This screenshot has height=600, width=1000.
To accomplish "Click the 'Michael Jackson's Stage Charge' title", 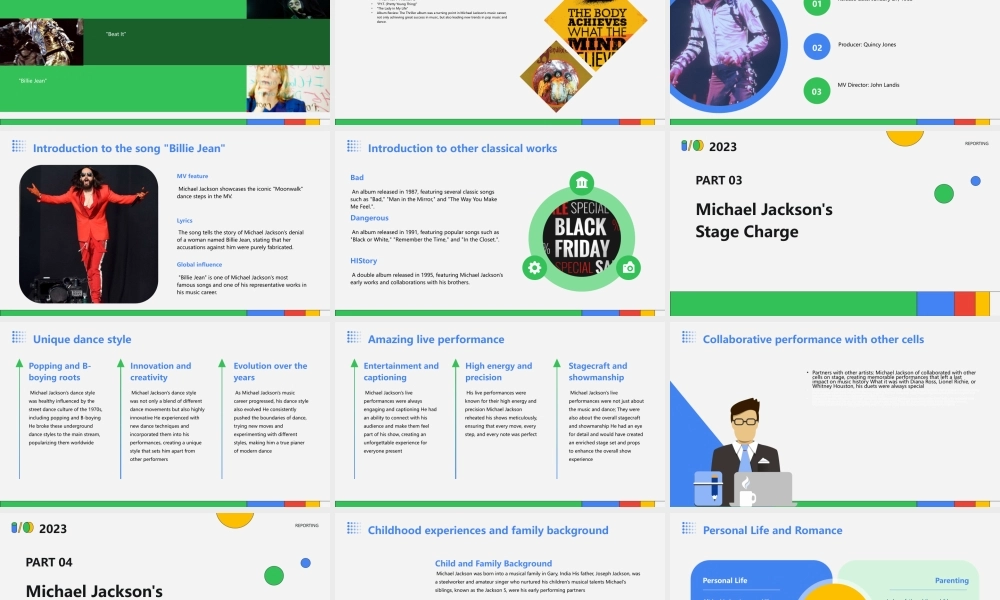I will pos(764,221).
